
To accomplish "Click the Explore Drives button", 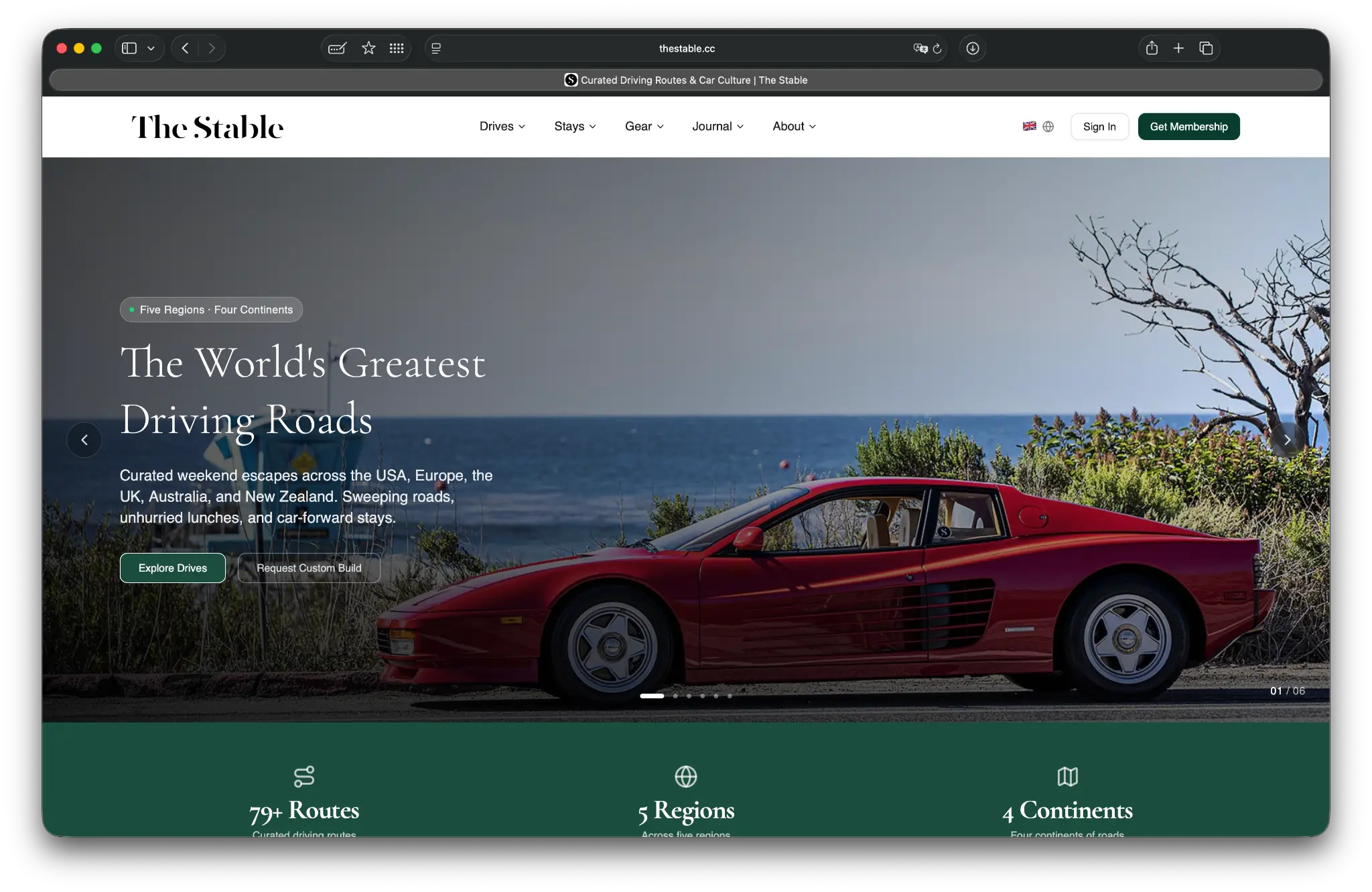I will (172, 568).
